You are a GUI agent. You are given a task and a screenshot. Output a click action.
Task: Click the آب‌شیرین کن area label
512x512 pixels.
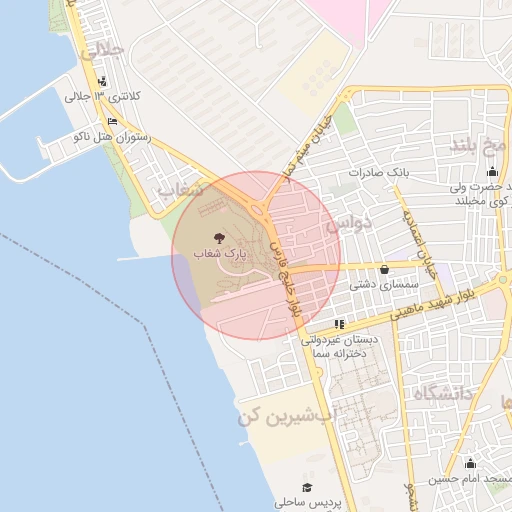pos(290,416)
